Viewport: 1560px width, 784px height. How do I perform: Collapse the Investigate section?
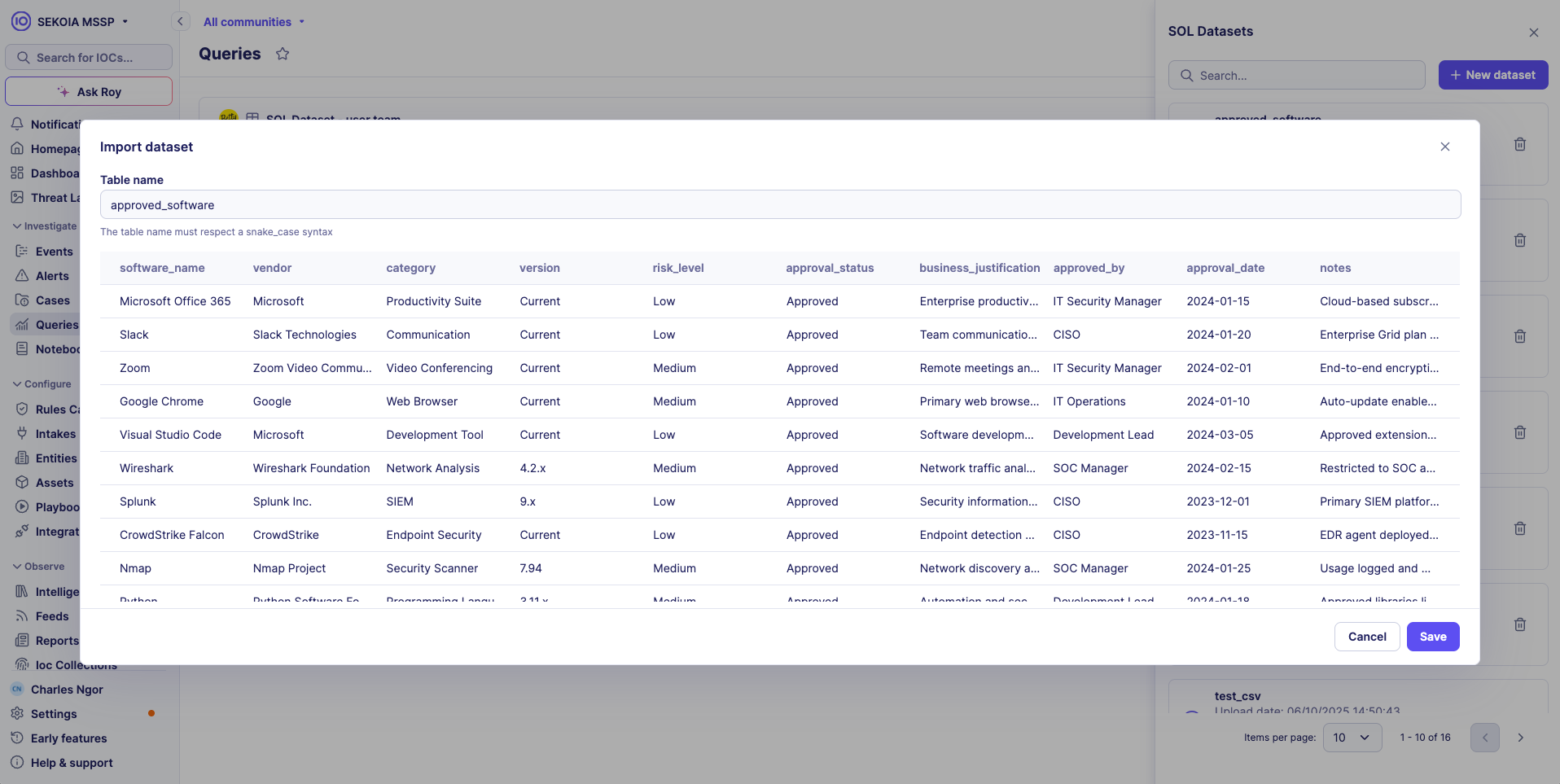[x=45, y=226]
